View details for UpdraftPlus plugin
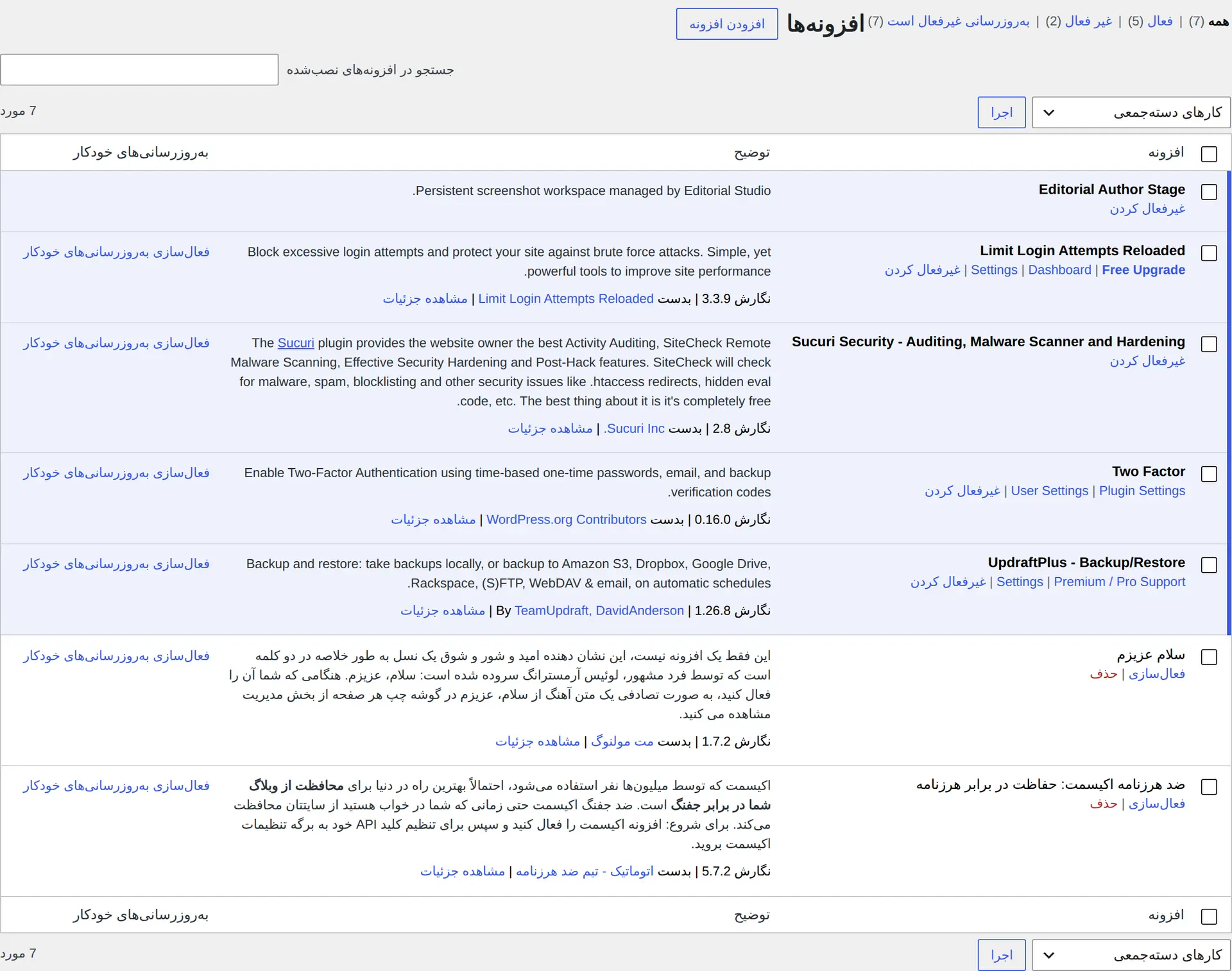Screen dimensions: 1232x971 (443, 611)
